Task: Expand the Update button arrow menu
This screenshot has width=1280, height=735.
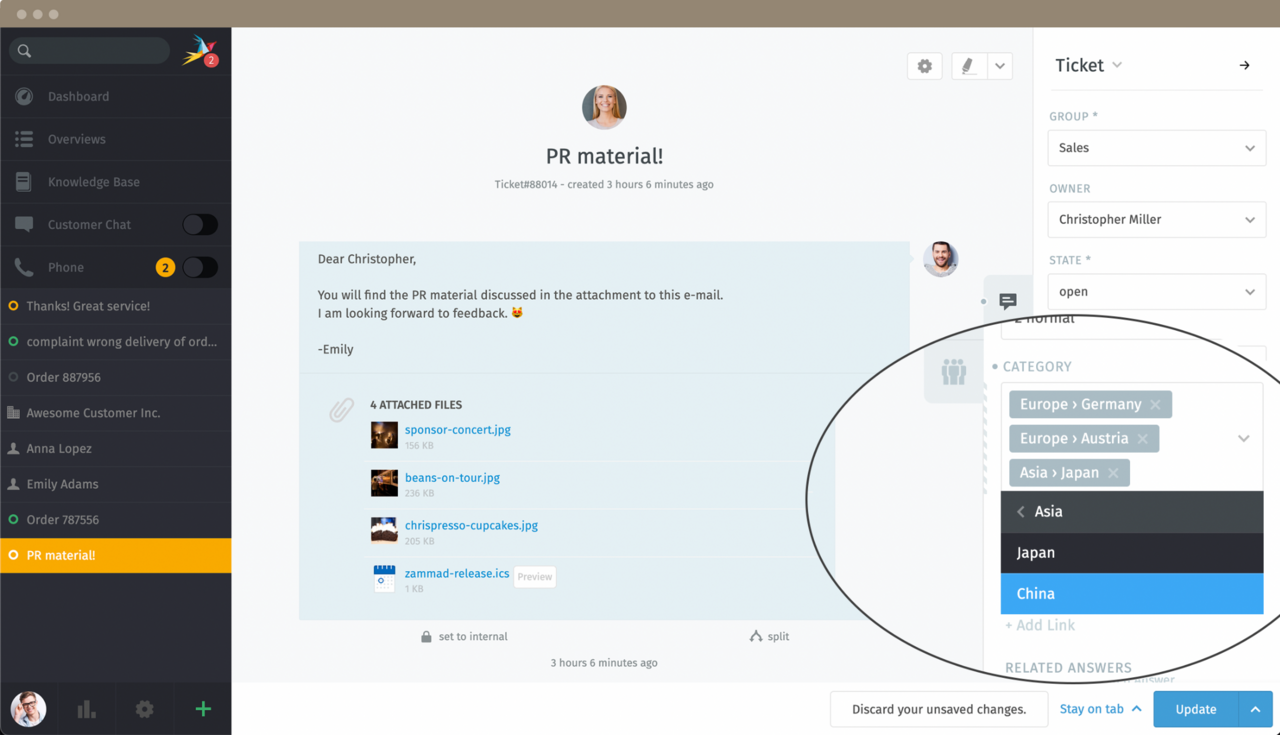Action: click(x=1255, y=709)
